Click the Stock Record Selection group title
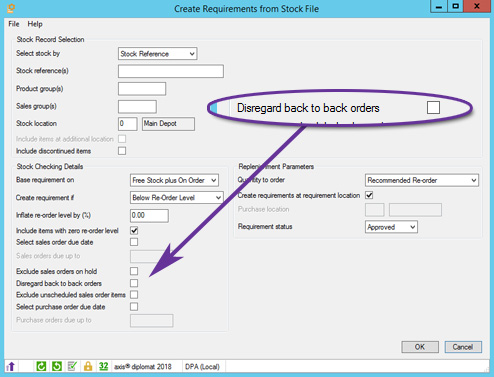The width and height of the screenshot is (494, 377). 50,39
